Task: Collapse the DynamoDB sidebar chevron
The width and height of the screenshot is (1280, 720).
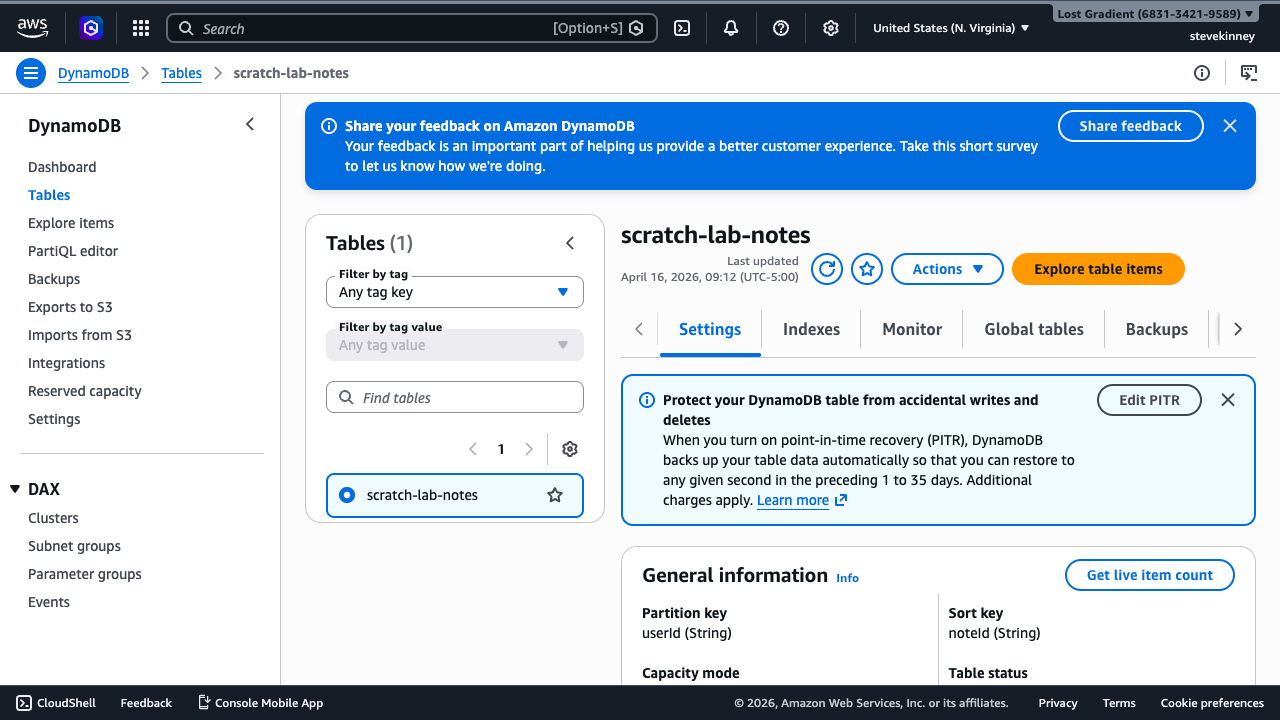Action: point(250,124)
